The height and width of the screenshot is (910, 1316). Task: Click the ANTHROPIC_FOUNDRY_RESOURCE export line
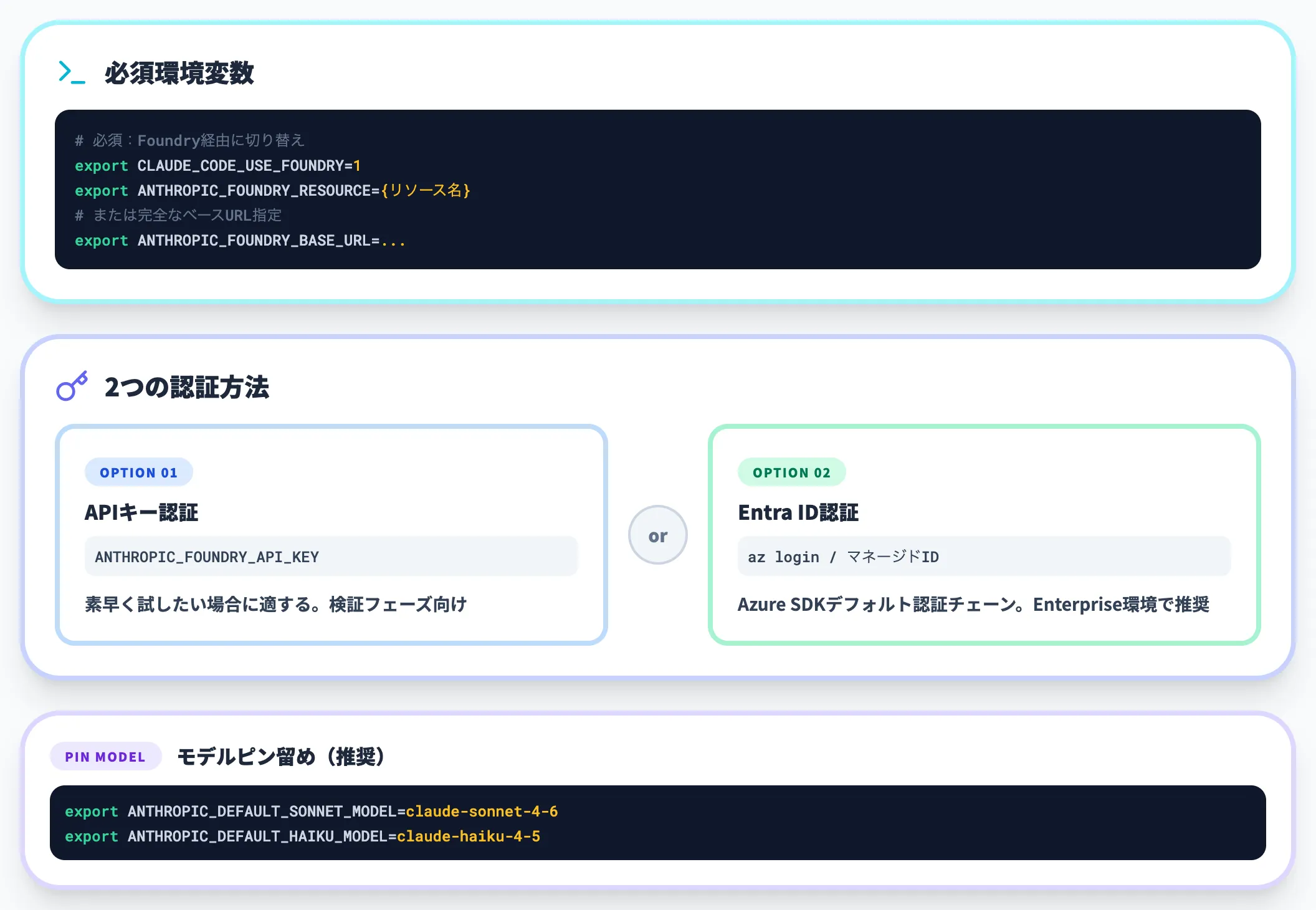[x=273, y=190]
